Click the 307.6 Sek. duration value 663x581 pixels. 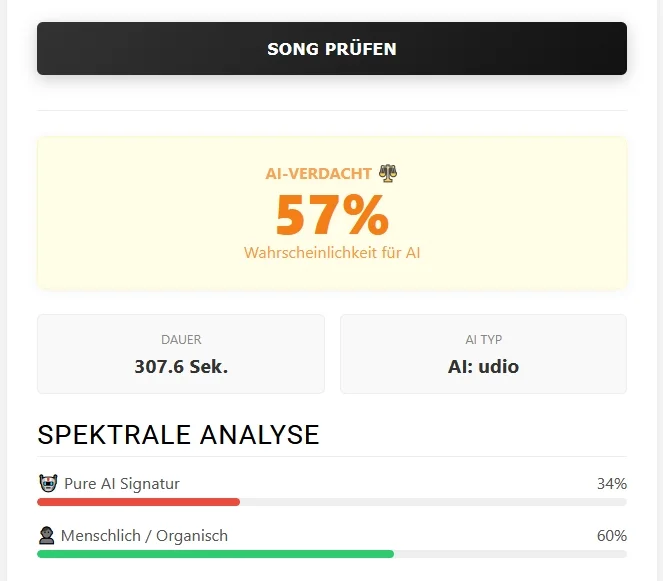pos(181,367)
